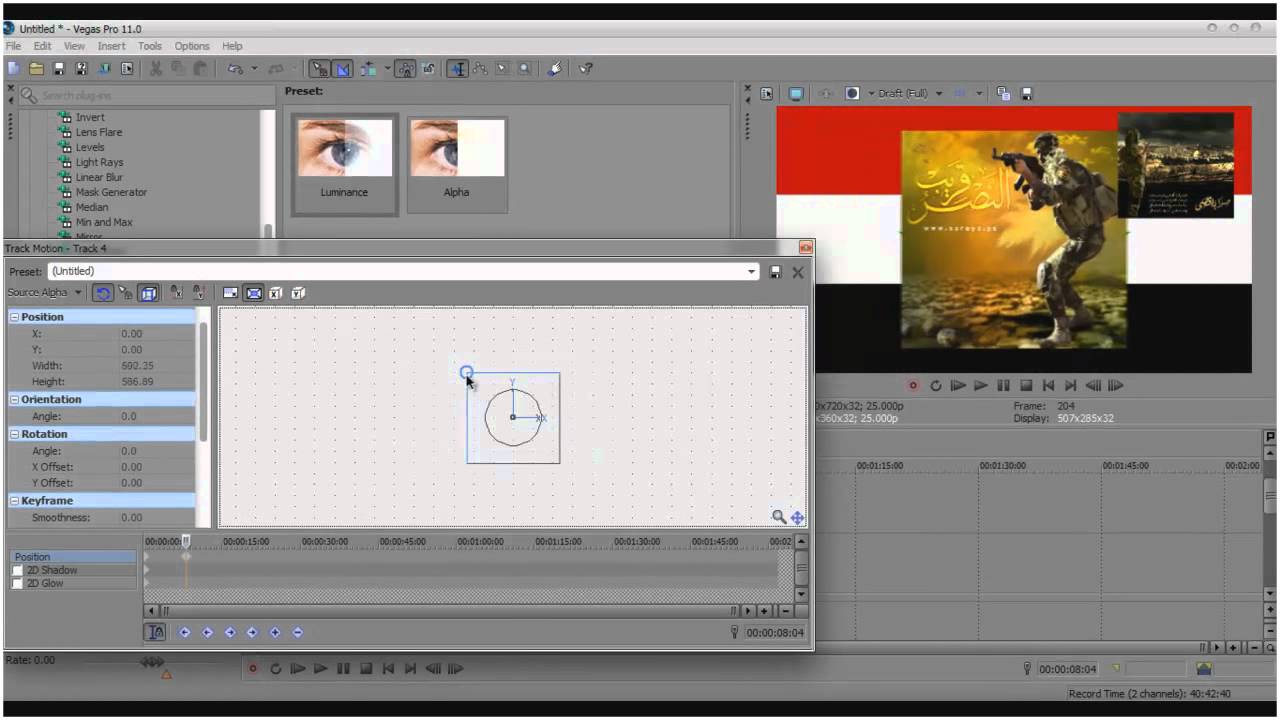Select the magnifier Zoom edit tool in toolbar

click(x=524, y=69)
